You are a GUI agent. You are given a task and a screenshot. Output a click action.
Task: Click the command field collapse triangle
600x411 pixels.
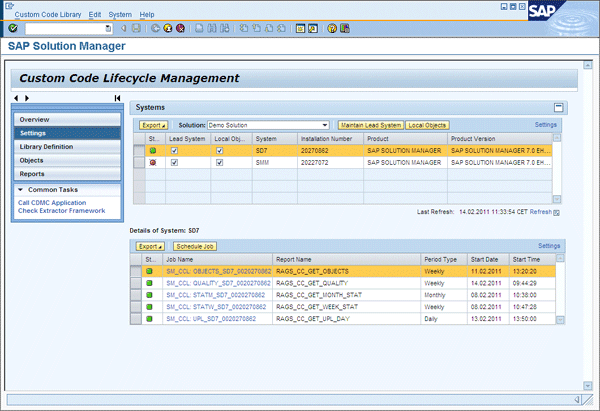pos(123,28)
